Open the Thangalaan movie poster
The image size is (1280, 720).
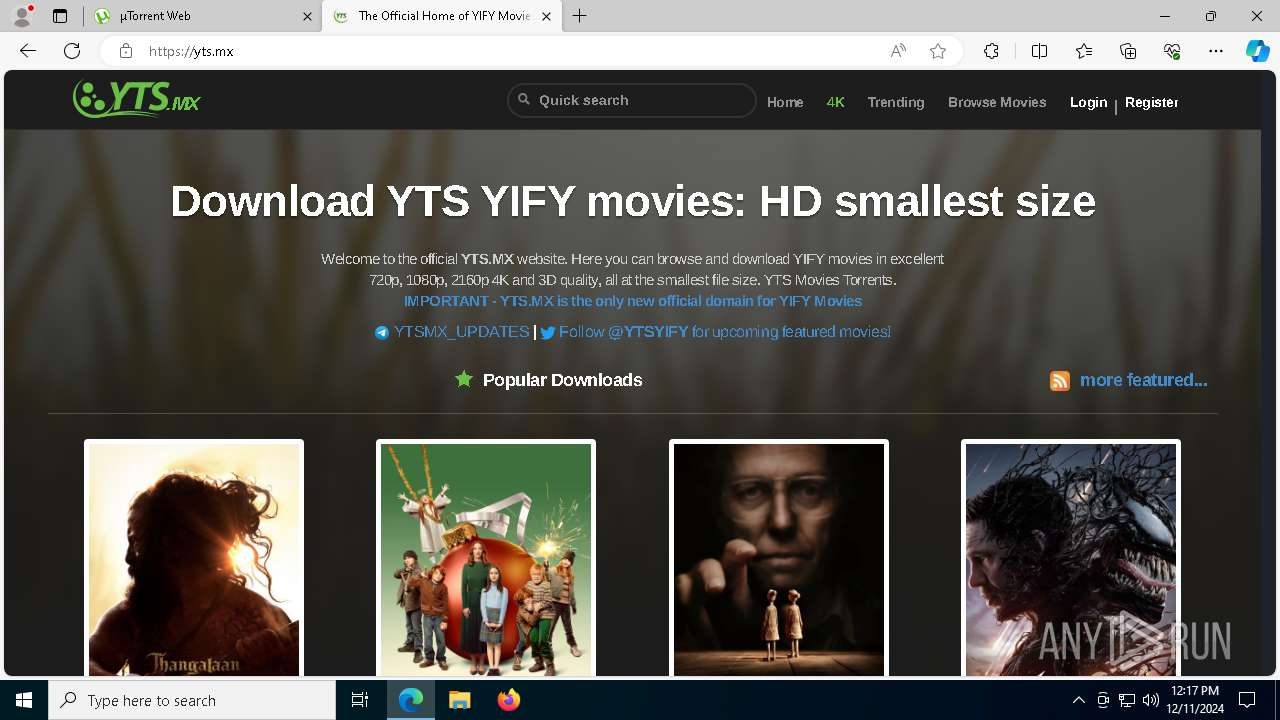click(x=194, y=558)
